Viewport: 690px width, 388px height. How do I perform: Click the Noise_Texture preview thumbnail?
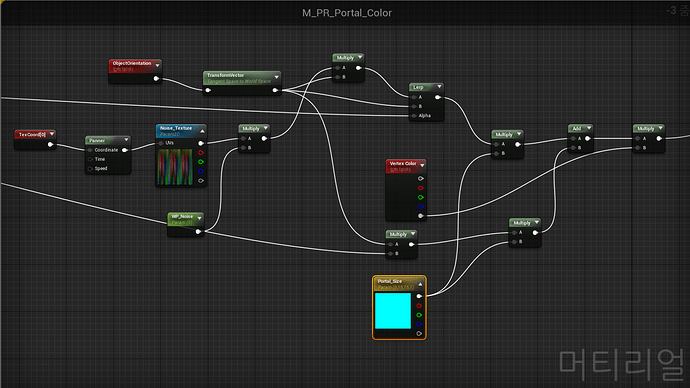click(x=175, y=167)
